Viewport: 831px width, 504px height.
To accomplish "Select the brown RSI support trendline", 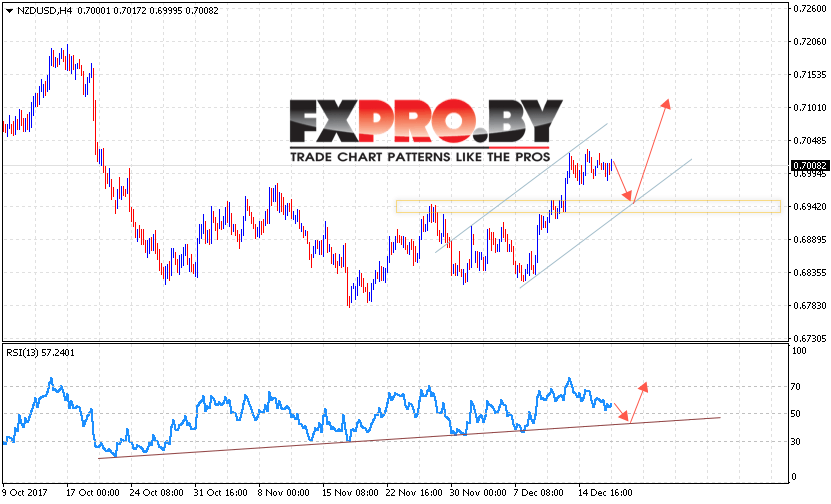I will 409,438.
